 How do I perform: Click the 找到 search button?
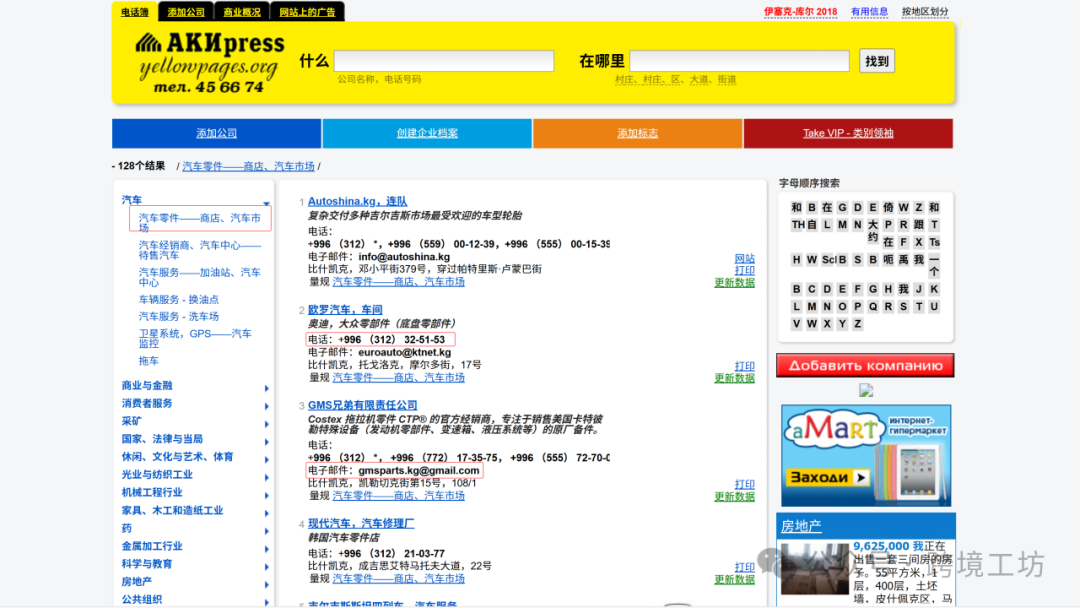click(x=876, y=60)
